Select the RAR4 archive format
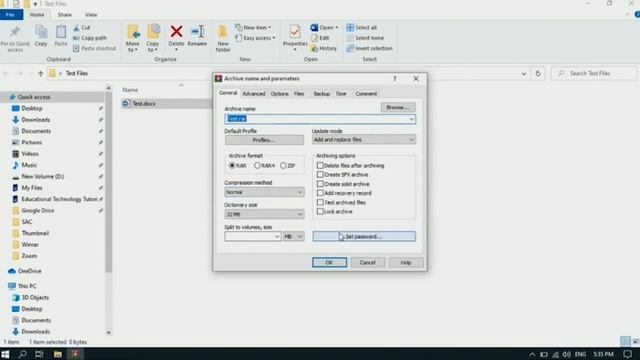640x360 pixels. [x=257, y=166]
